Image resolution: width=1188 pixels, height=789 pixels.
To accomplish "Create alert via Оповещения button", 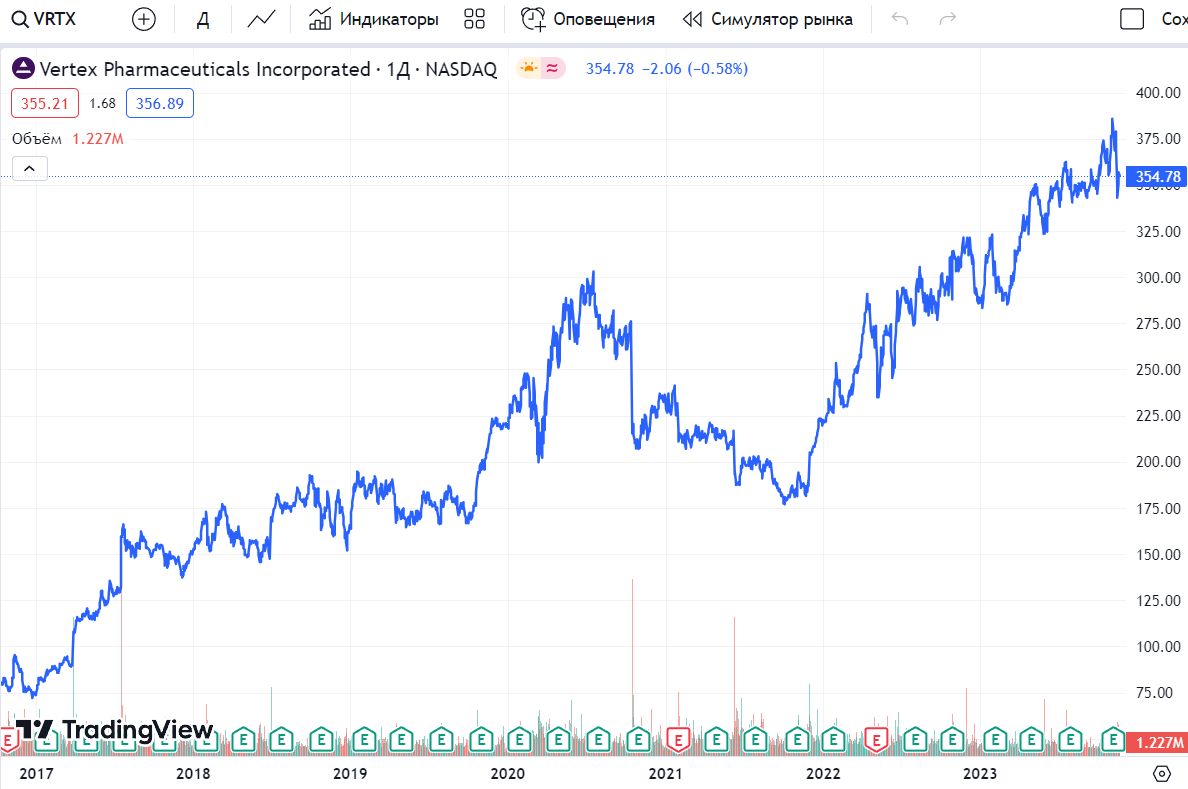I will [587, 19].
